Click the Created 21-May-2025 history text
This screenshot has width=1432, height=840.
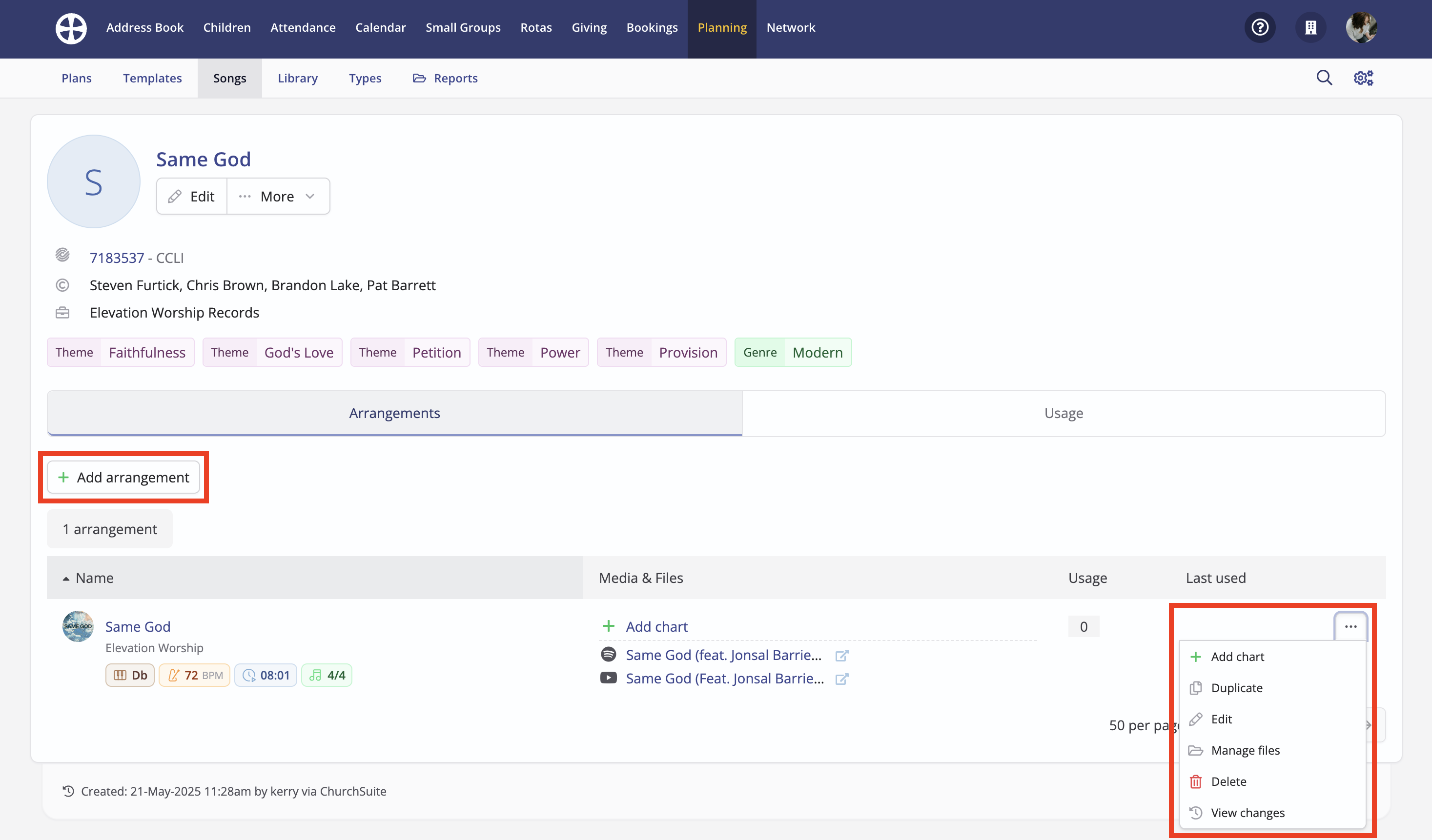233,791
